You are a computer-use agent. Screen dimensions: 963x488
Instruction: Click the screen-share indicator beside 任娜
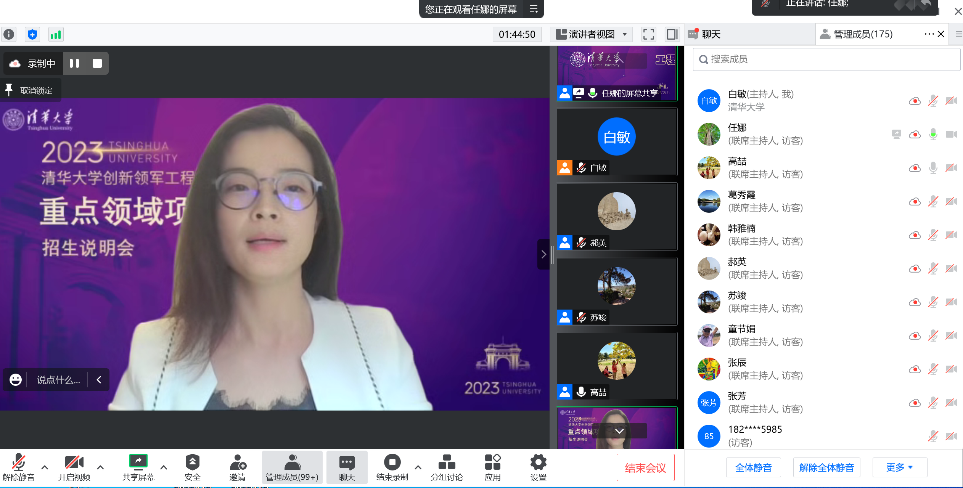(x=896, y=134)
